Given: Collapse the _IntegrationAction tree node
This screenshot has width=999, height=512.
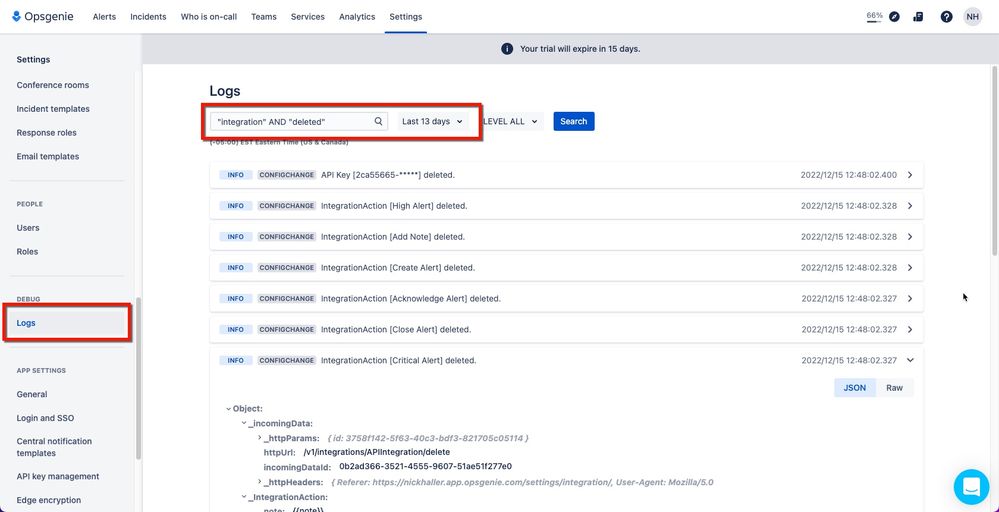Looking at the screenshot, I should (244, 497).
